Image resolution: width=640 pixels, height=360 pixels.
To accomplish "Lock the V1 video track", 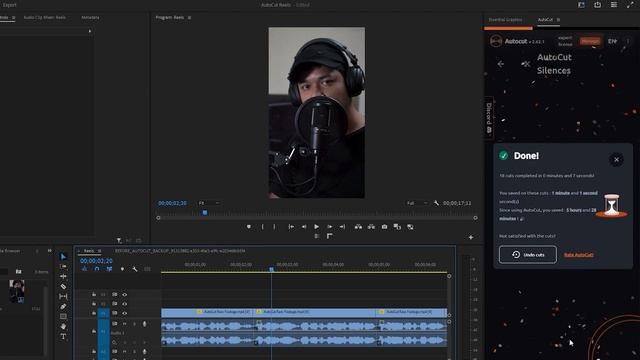I will [x=94, y=313].
